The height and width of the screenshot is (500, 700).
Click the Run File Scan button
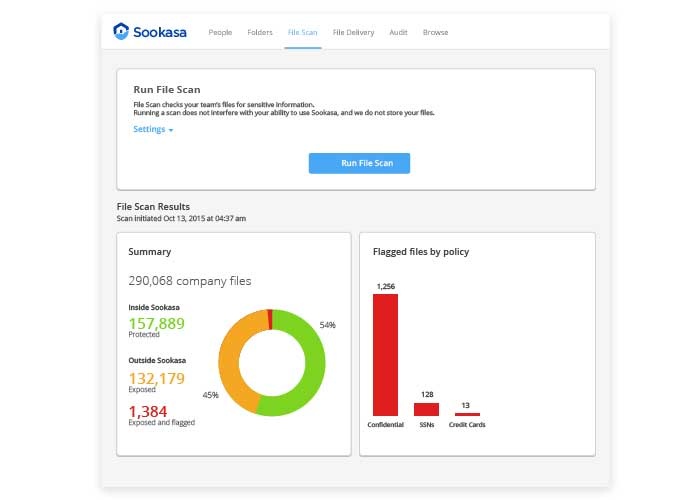pos(359,163)
